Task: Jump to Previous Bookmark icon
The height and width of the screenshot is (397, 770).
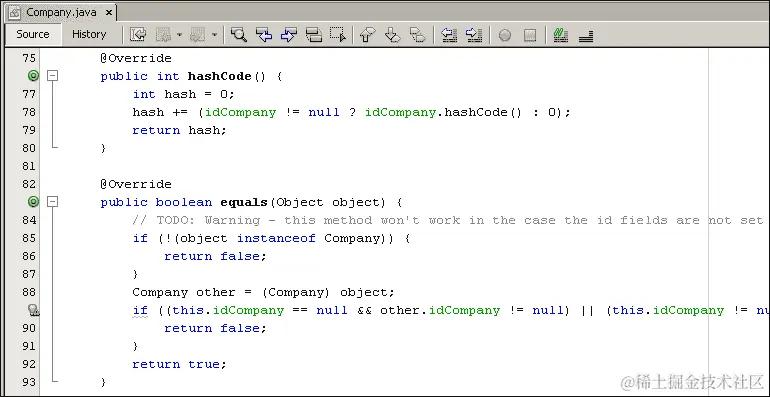Action: tap(367, 35)
